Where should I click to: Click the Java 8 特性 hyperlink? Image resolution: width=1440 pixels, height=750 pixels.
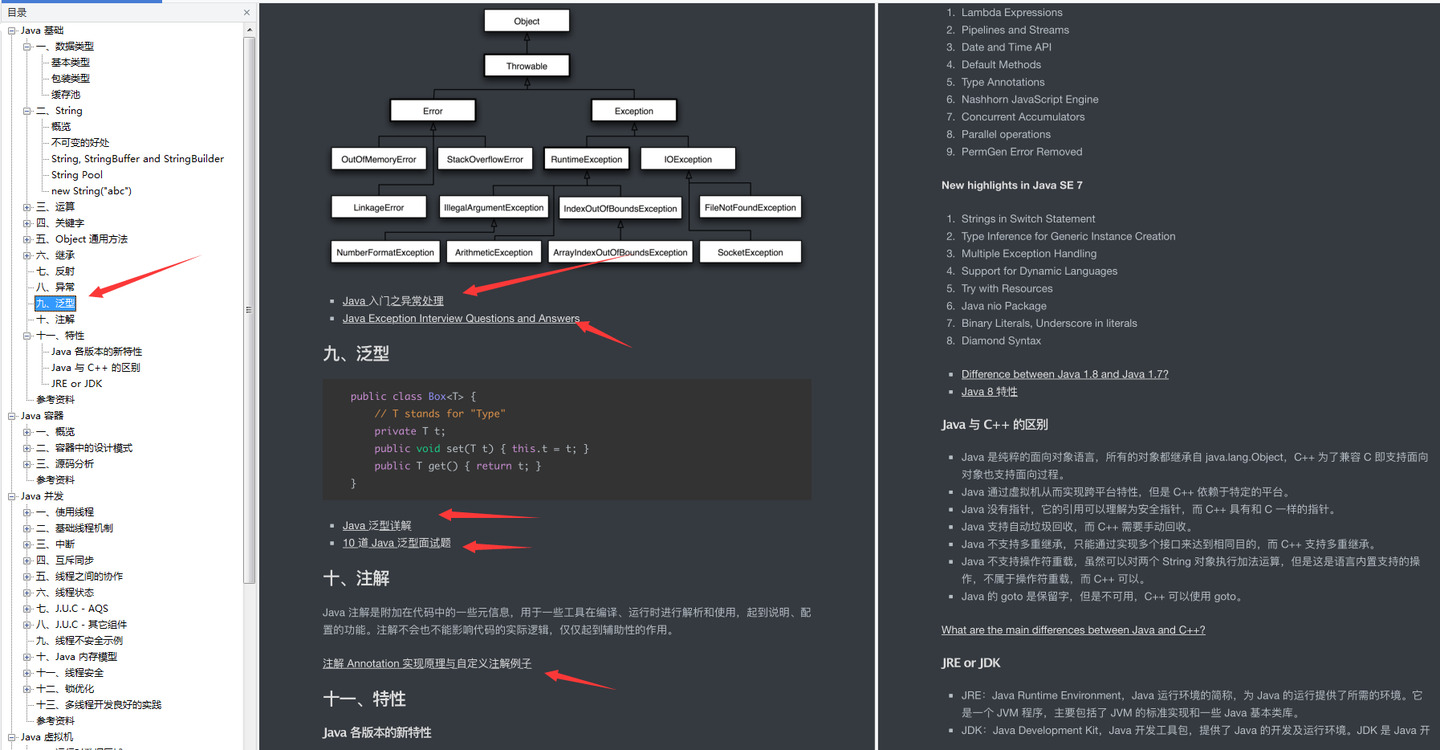988,391
